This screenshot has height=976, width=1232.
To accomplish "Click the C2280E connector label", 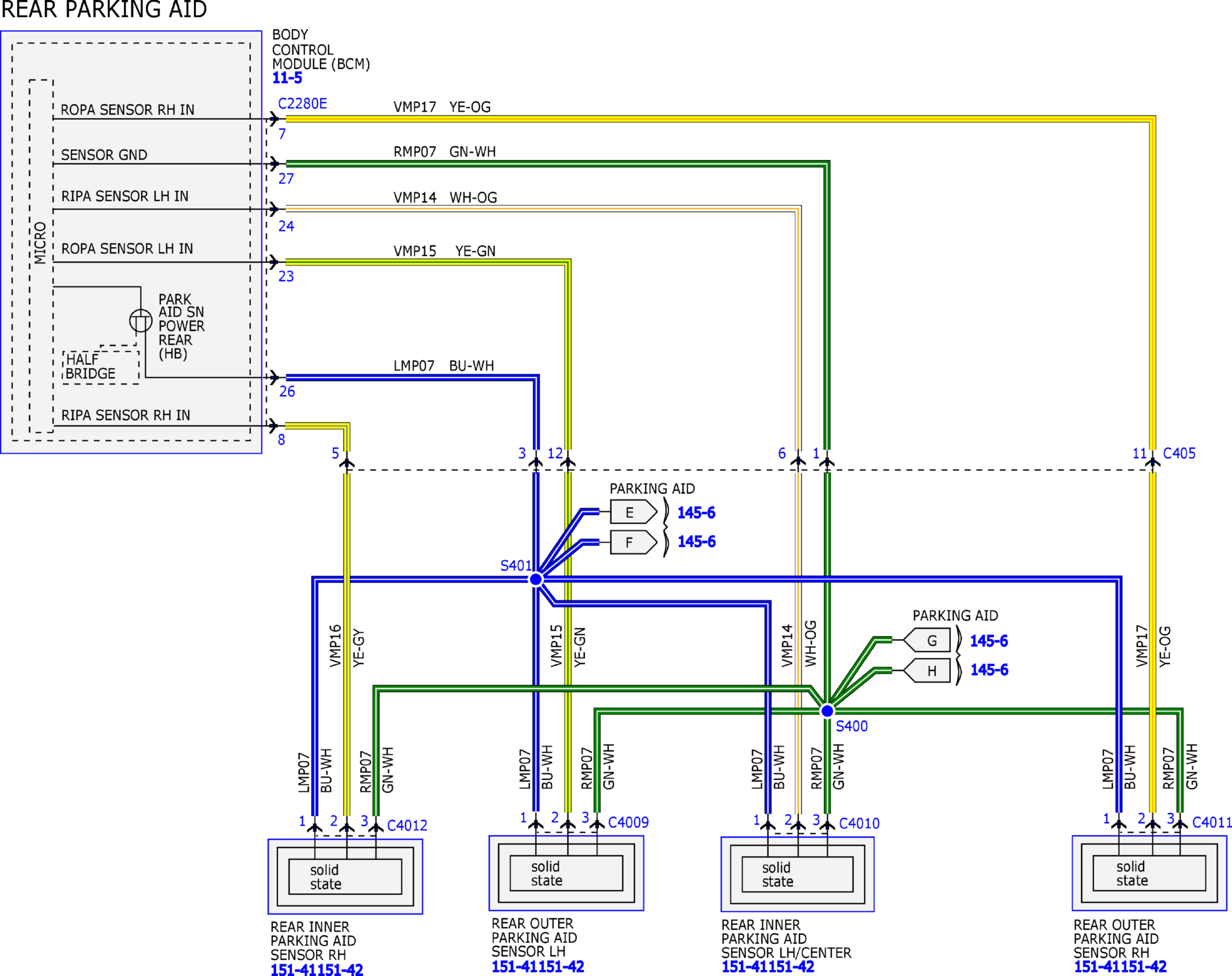I will [303, 104].
